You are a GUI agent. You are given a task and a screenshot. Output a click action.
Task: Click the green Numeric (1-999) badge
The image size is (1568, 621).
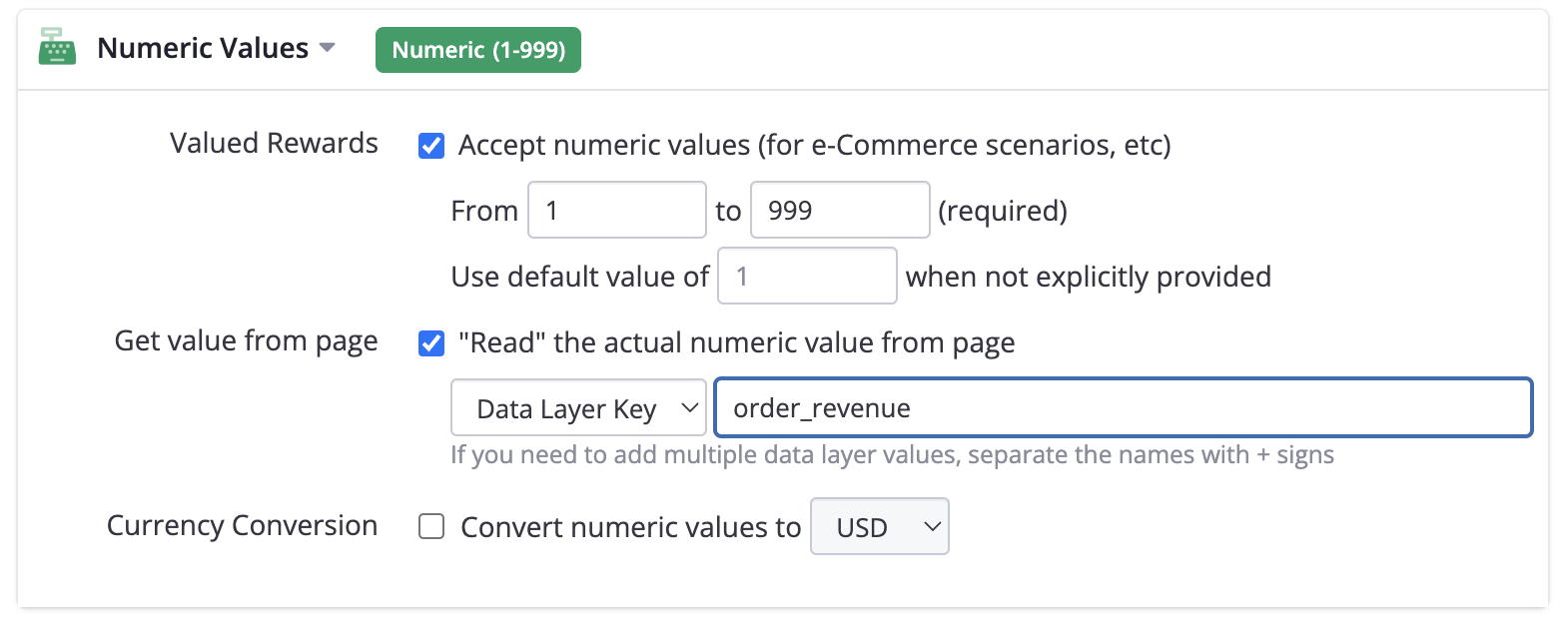click(x=478, y=50)
